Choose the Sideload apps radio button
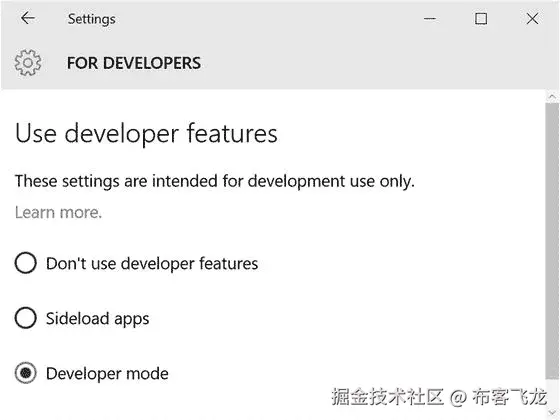 coord(25,318)
